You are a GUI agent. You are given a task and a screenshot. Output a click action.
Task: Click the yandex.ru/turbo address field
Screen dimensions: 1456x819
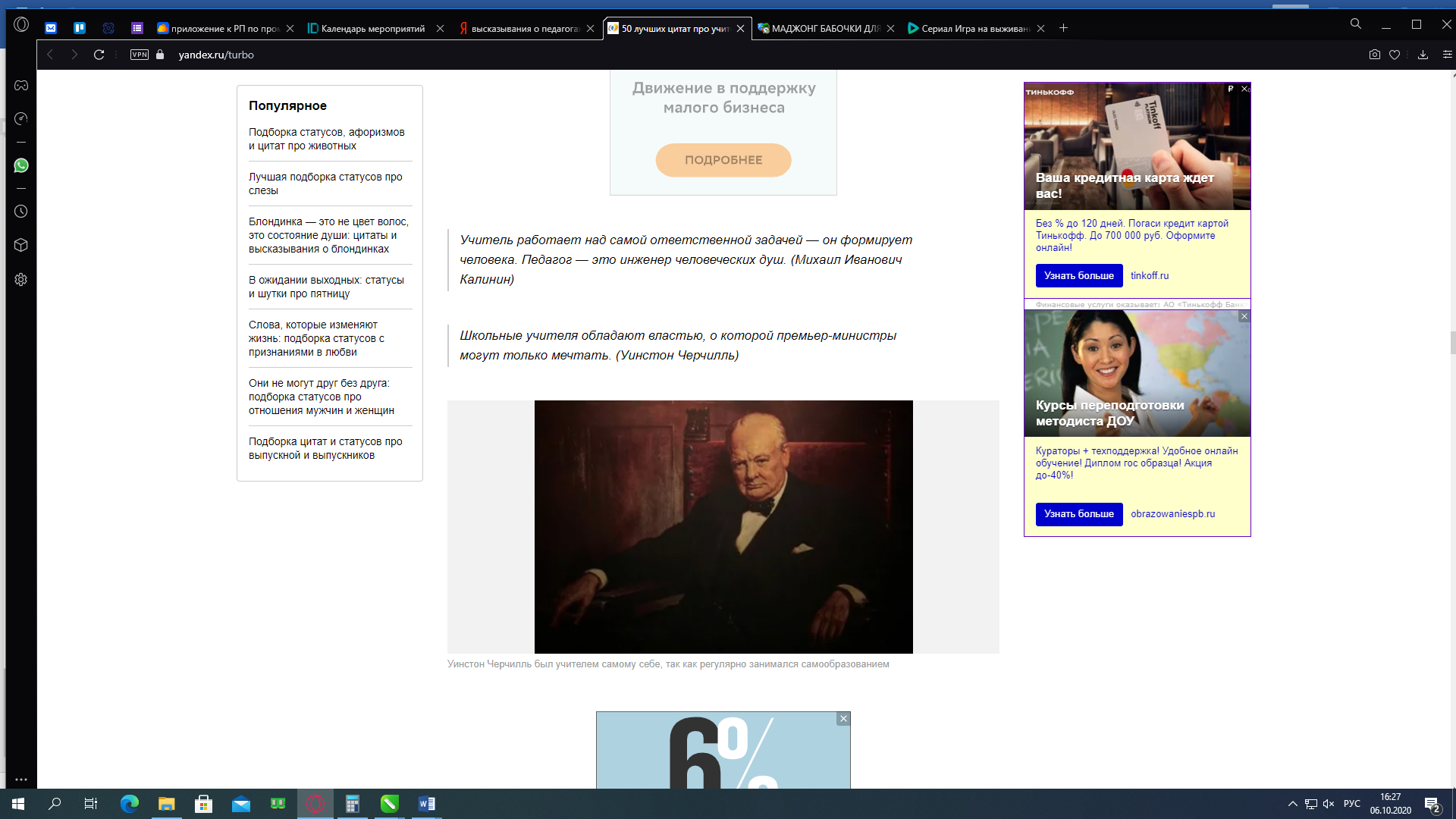click(x=216, y=55)
